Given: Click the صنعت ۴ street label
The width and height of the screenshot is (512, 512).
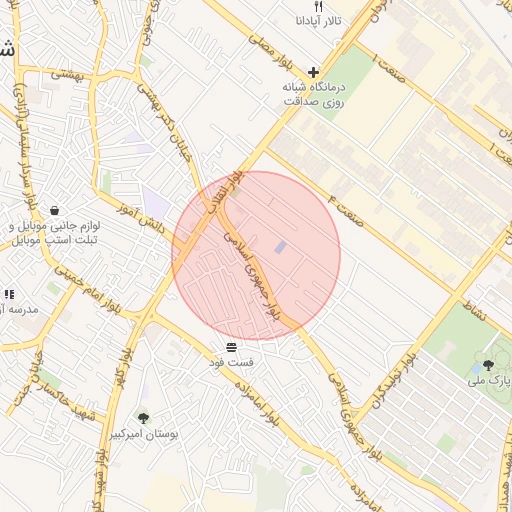Looking at the screenshot, I should 346,211.
